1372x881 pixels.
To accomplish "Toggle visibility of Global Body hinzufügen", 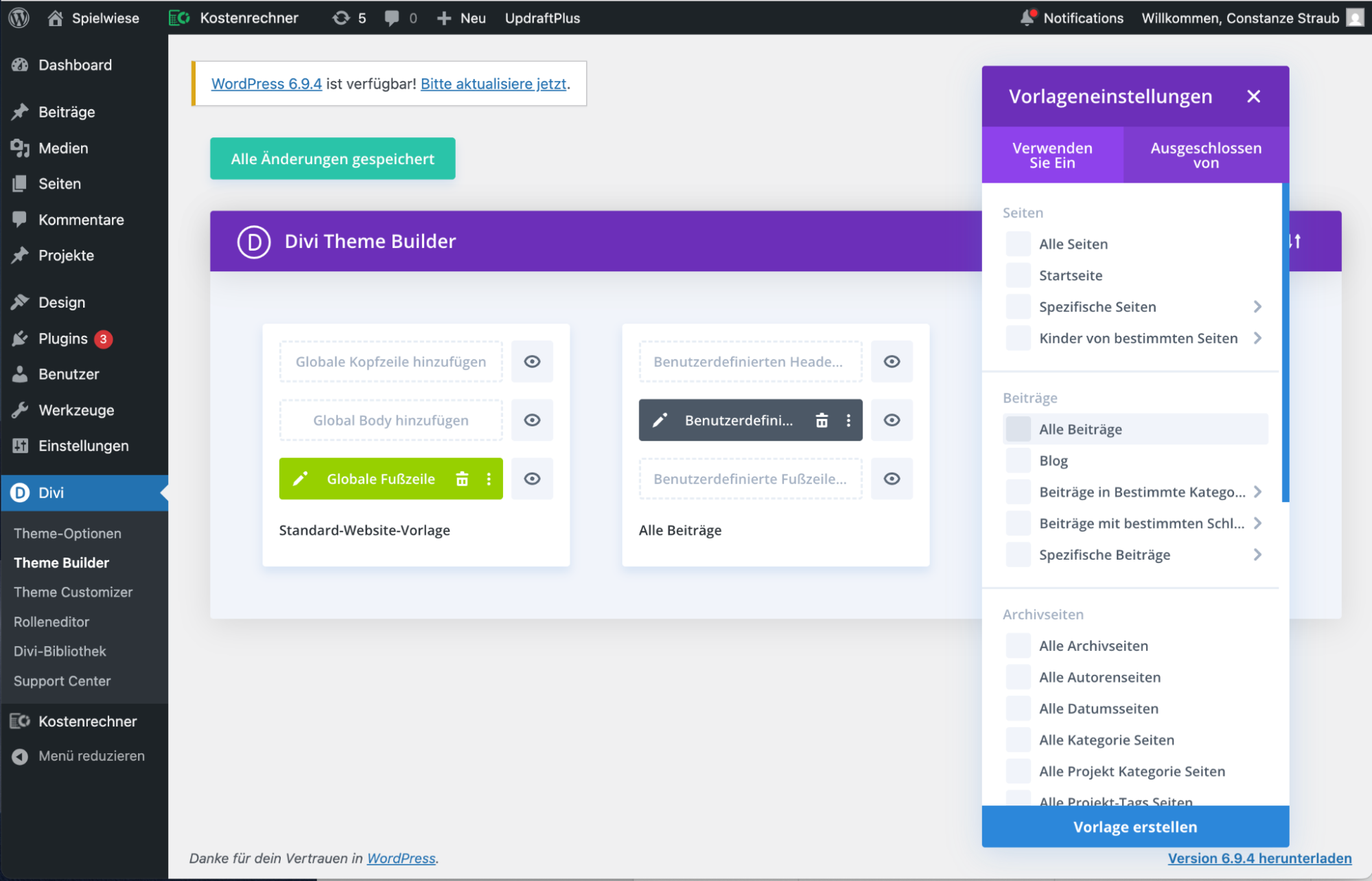I will tap(532, 420).
